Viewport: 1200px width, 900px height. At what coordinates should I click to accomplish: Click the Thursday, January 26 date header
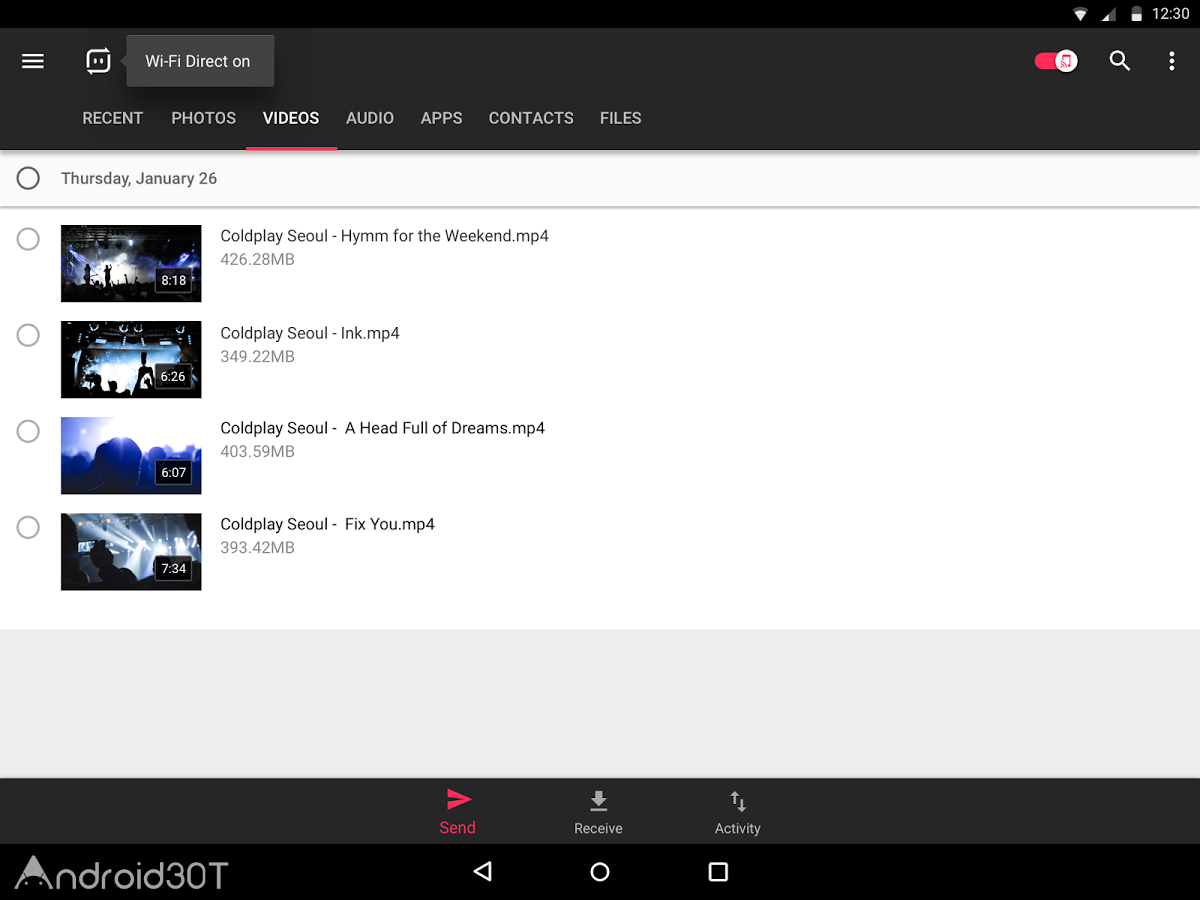(x=139, y=178)
